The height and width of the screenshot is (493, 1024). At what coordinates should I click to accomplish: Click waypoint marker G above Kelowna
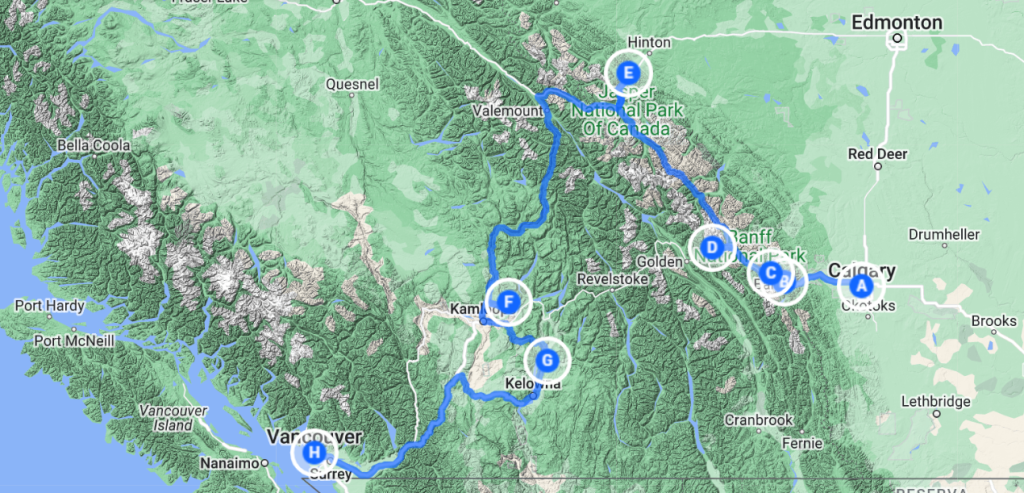click(x=547, y=360)
